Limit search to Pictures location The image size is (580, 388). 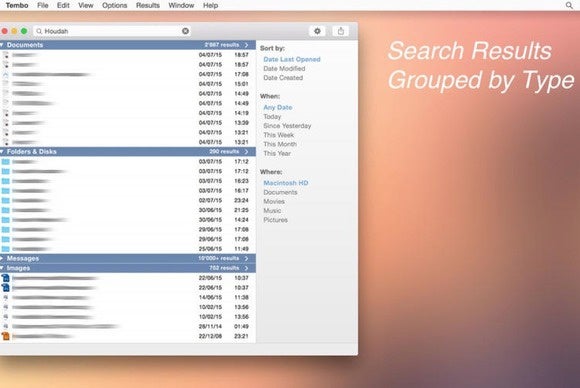pyautogui.click(x=275, y=220)
